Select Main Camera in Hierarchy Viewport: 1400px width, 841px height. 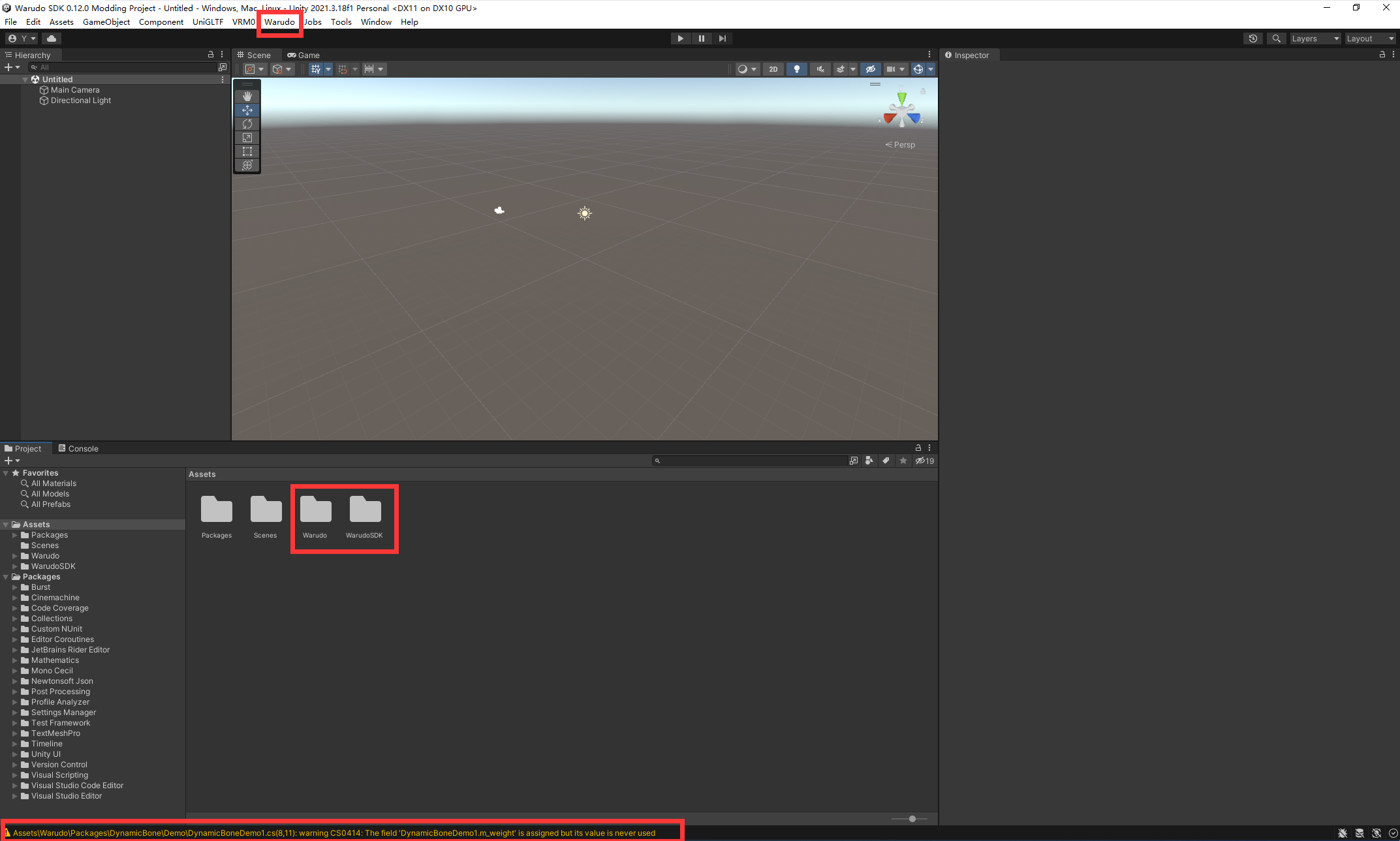click(75, 90)
